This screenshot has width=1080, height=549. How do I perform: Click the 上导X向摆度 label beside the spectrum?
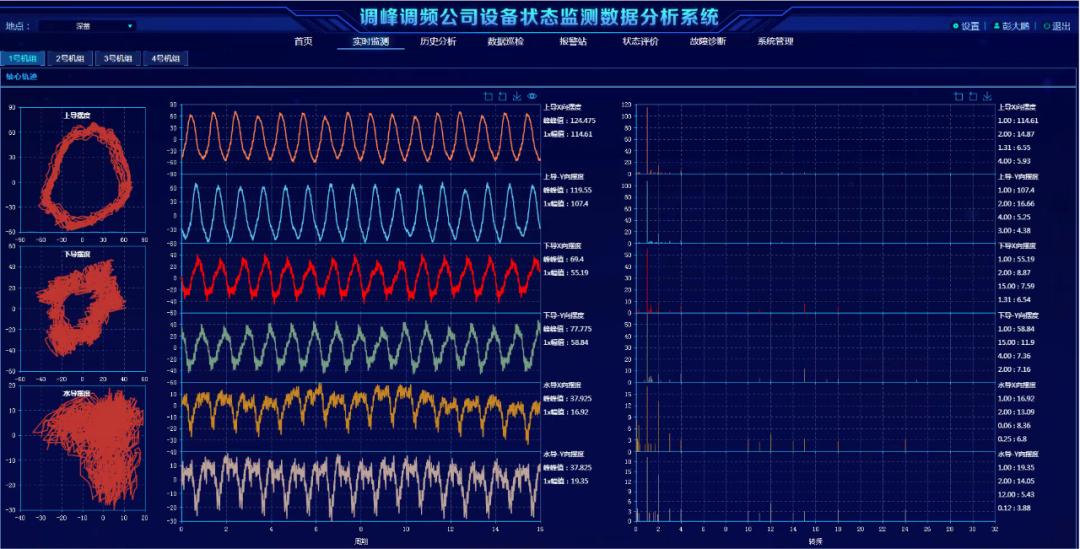[x=1017, y=107]
